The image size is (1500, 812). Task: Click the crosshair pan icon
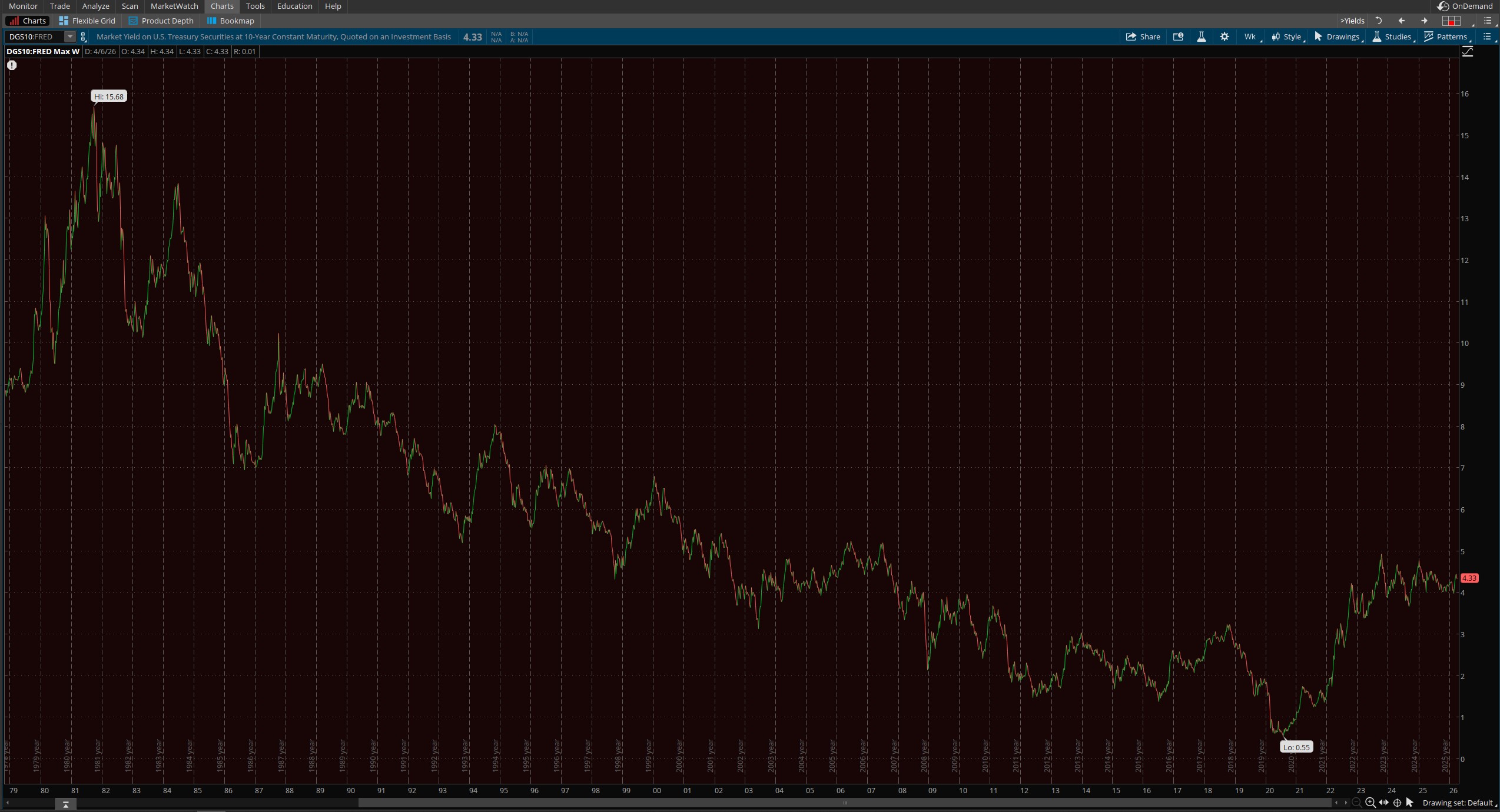click(1397, 803)
